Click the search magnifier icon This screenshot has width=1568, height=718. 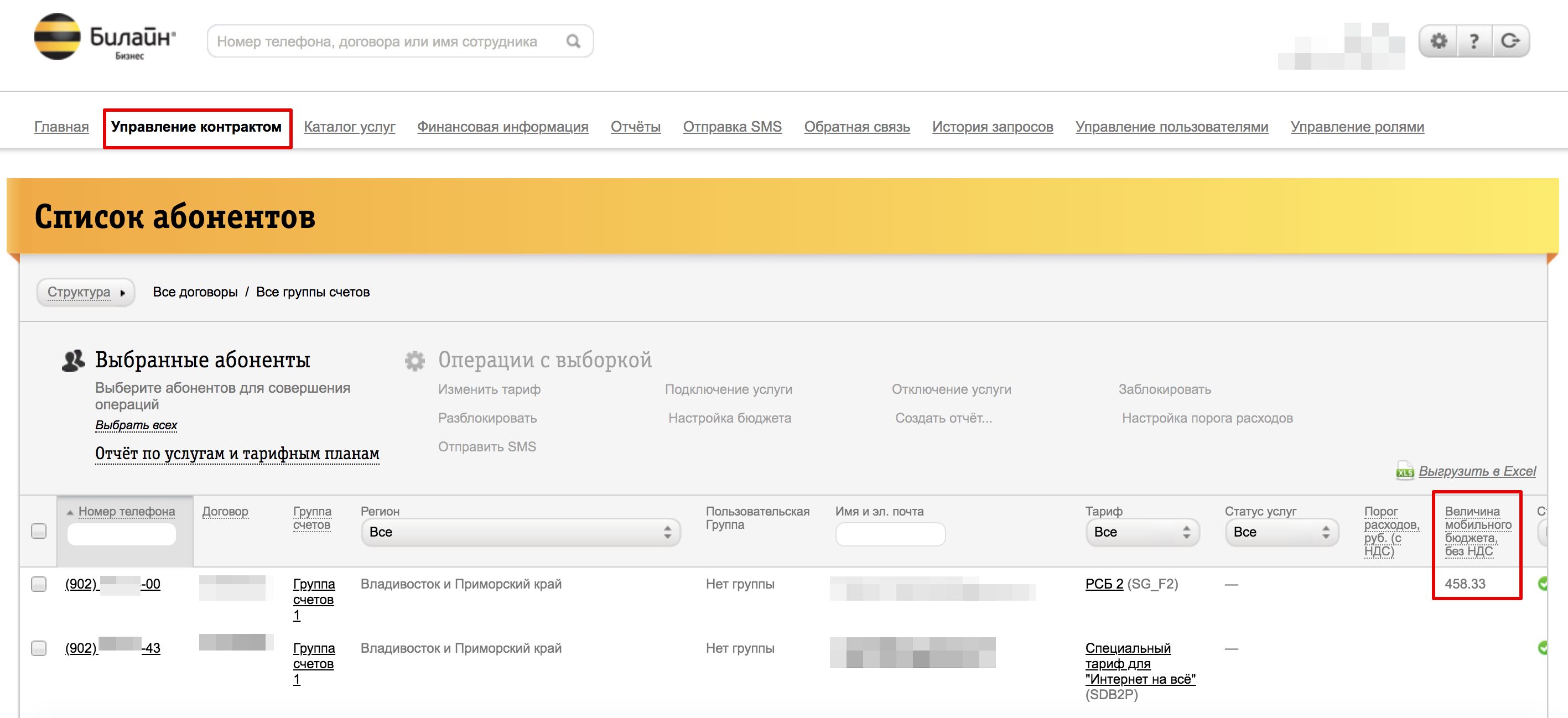tap(573, 41)
